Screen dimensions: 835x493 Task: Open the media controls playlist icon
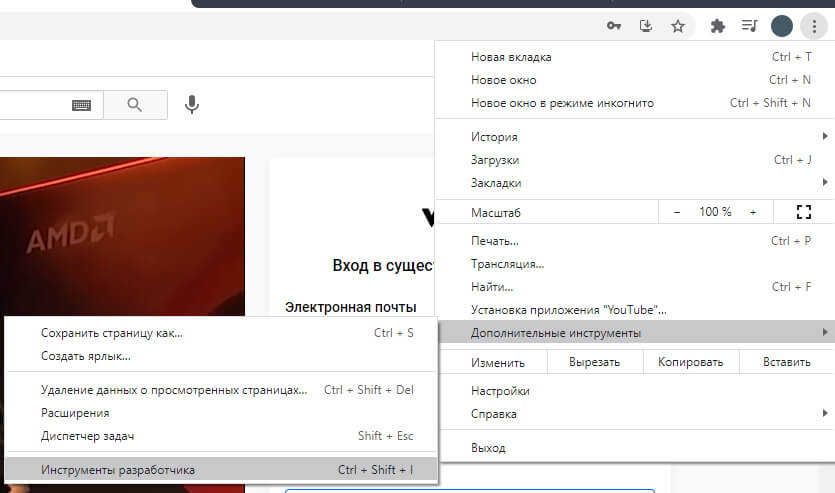click(749, 26)
